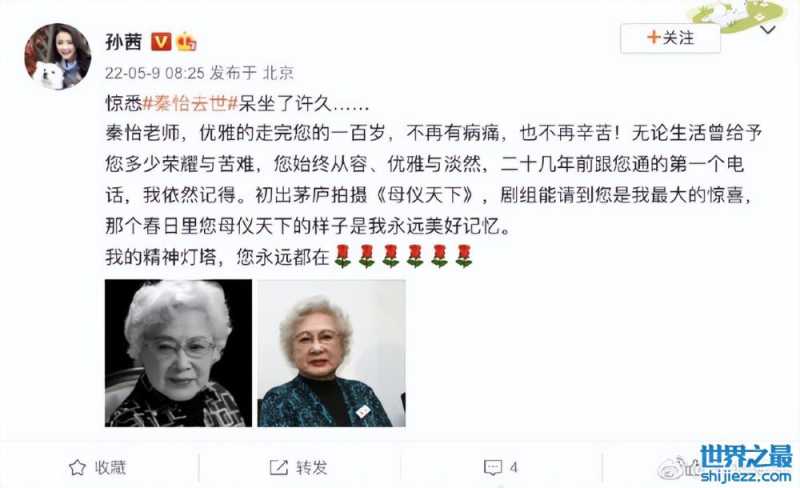This screenshot has width=800, height=488.
Task: Click the crown membership badge next to 孙茜
Action: point(186,42)
